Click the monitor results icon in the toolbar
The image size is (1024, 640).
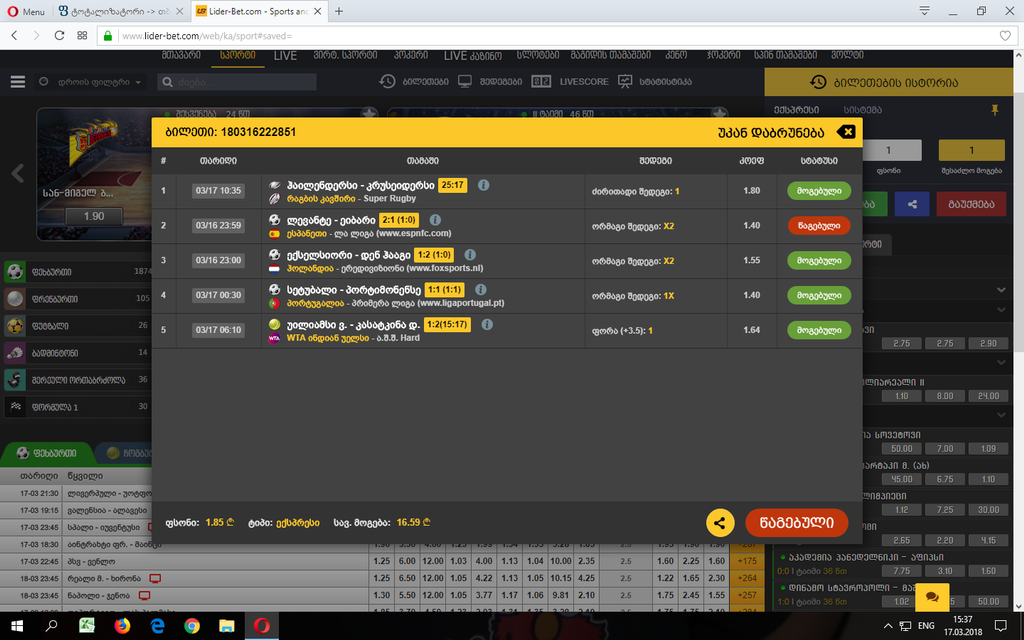click(x=464, y=82)
